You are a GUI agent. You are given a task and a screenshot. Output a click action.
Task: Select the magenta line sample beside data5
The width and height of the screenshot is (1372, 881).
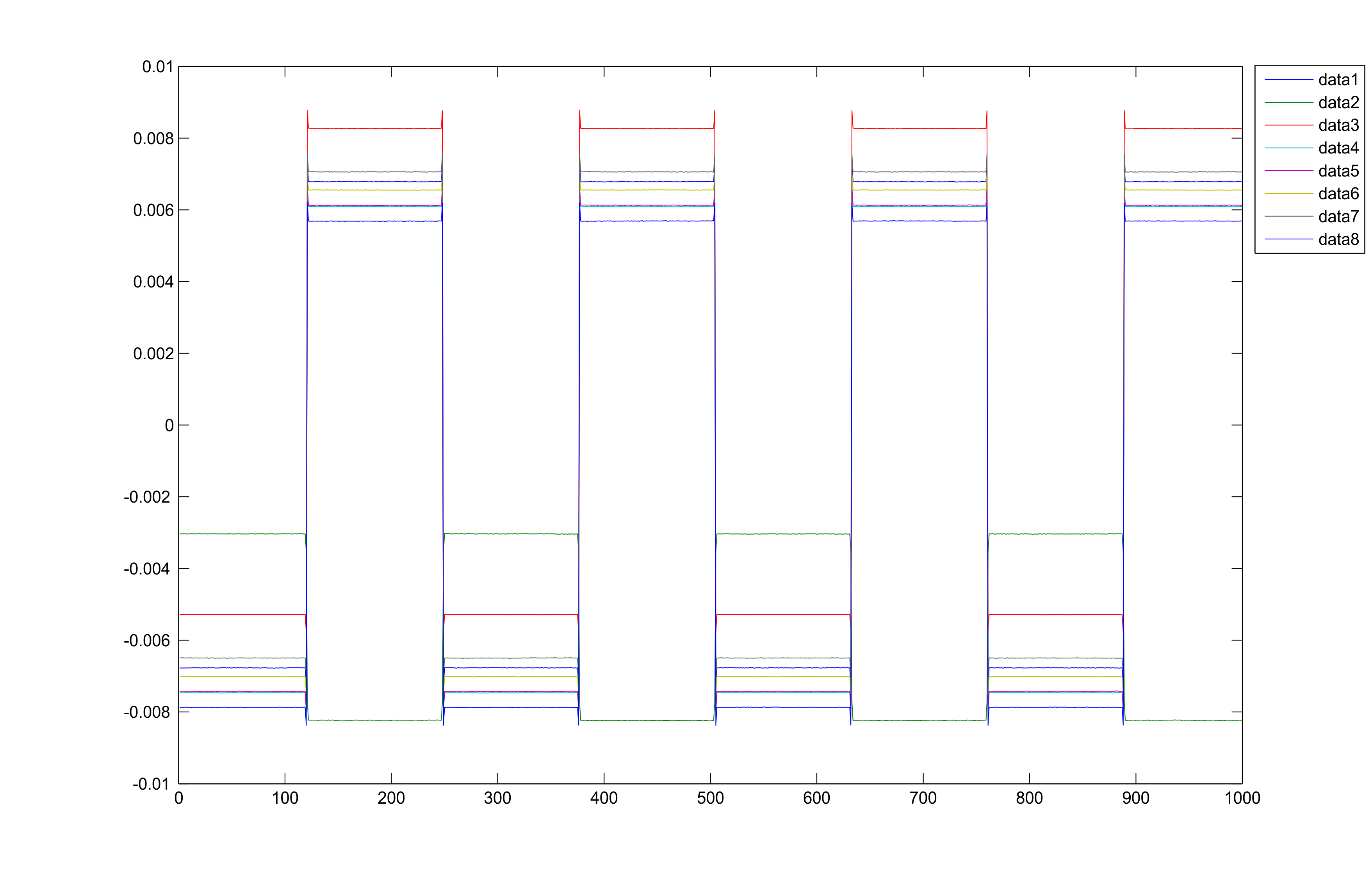pyautogui.click(x=1288, y=171)
